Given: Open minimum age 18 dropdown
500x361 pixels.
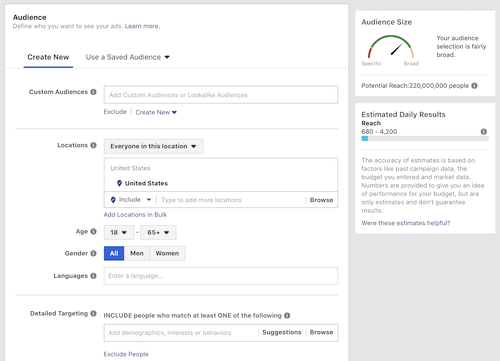Looking at the screenshot, I should (x=119, y=232).
